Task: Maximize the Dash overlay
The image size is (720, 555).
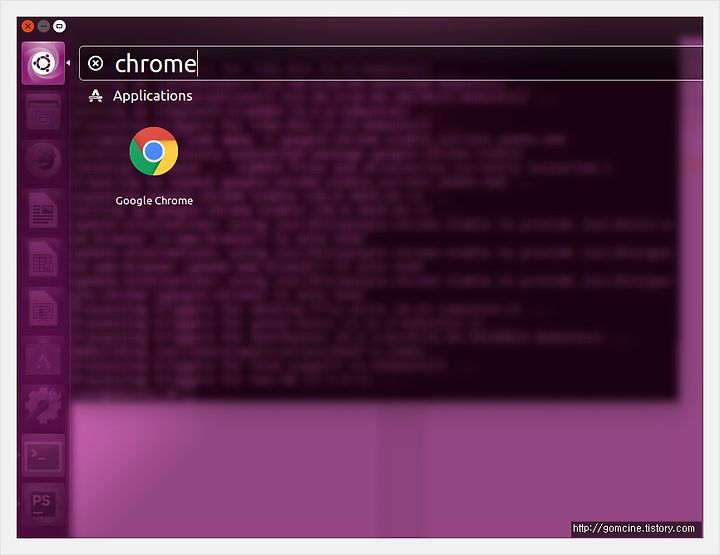Action: coord(59,26)
